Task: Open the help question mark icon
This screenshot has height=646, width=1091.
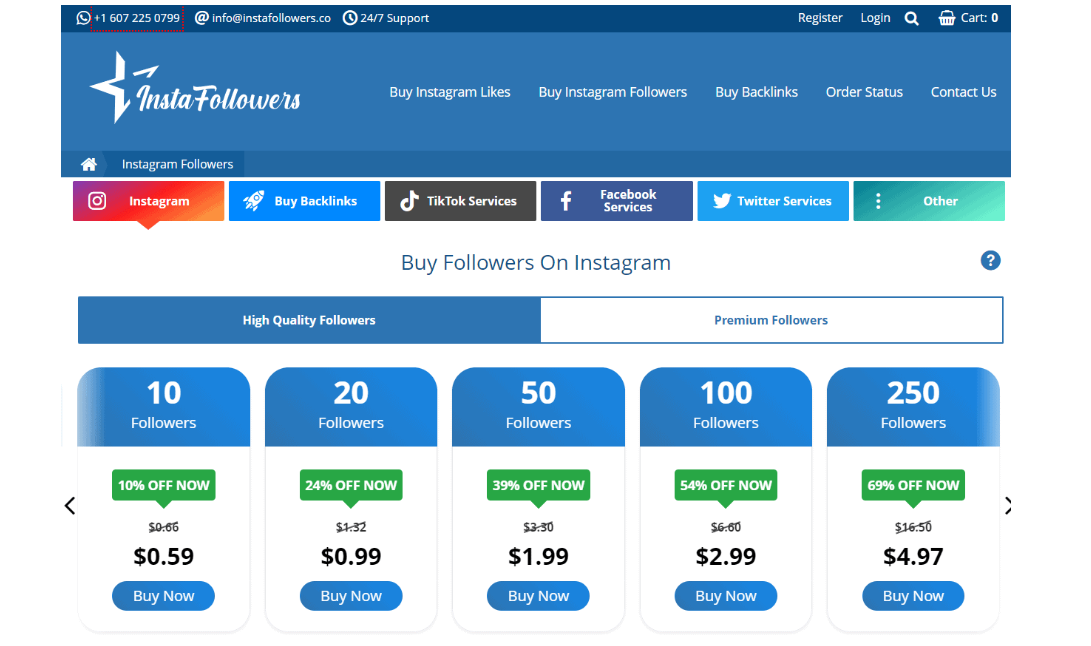Action: (991, 261)
